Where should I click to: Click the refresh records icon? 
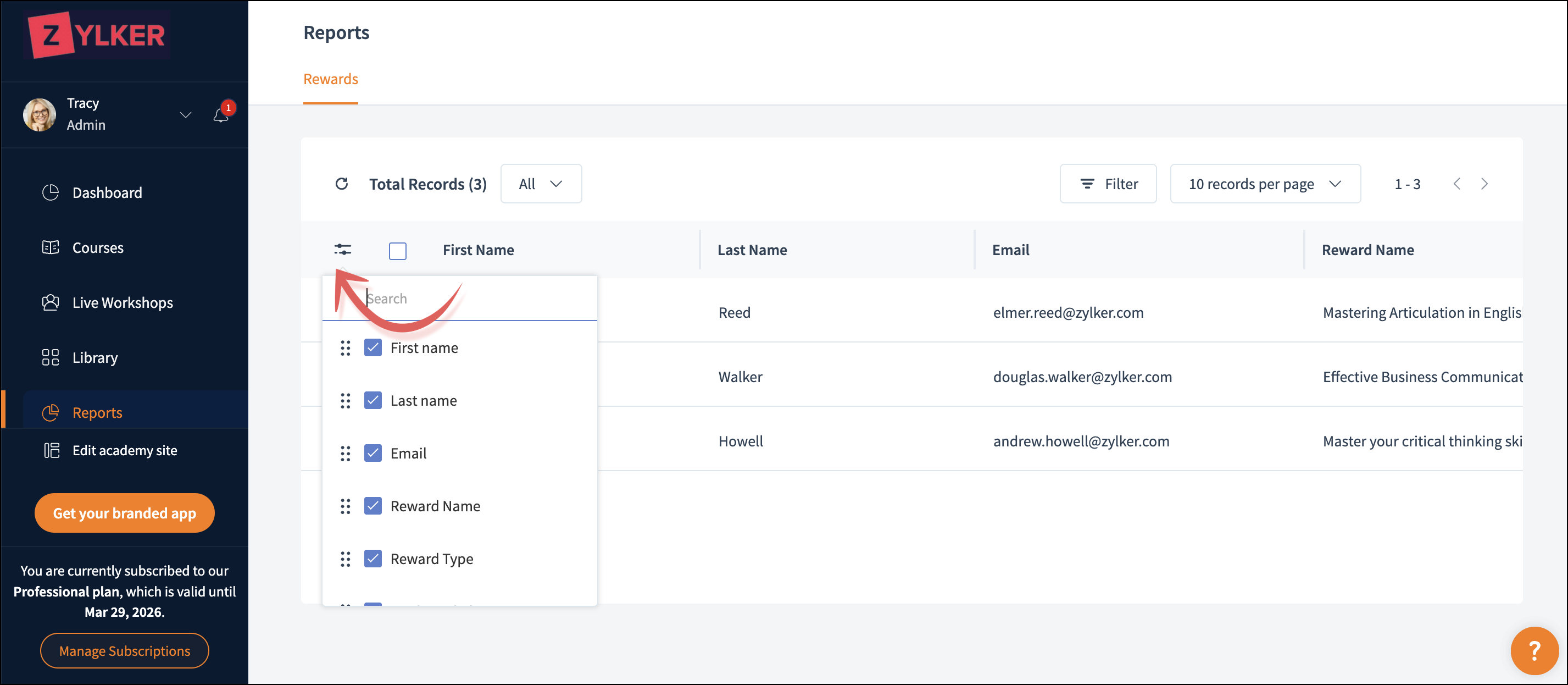342,183
